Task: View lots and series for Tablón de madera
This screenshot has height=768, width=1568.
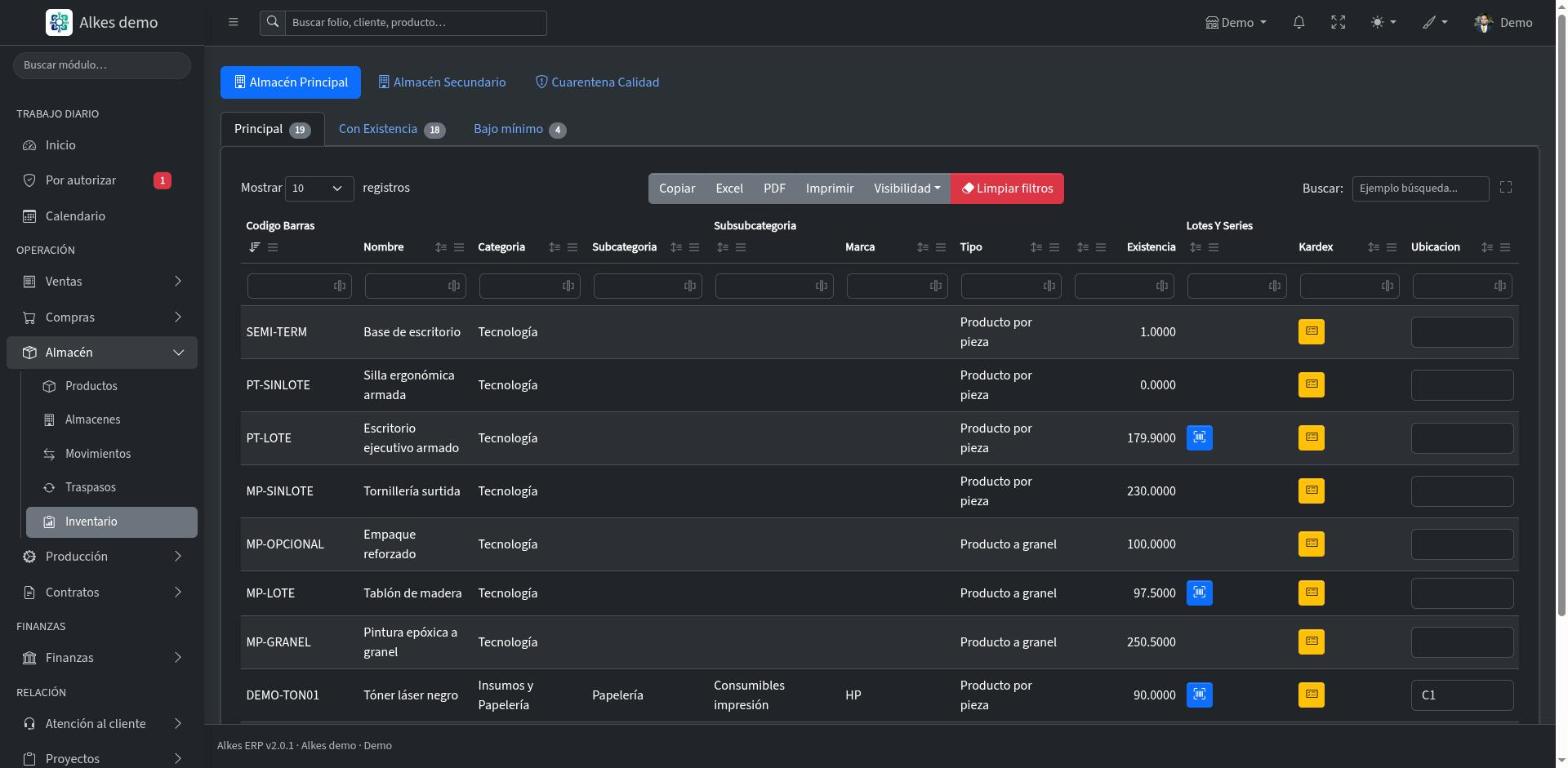Action: point(1199,592)
